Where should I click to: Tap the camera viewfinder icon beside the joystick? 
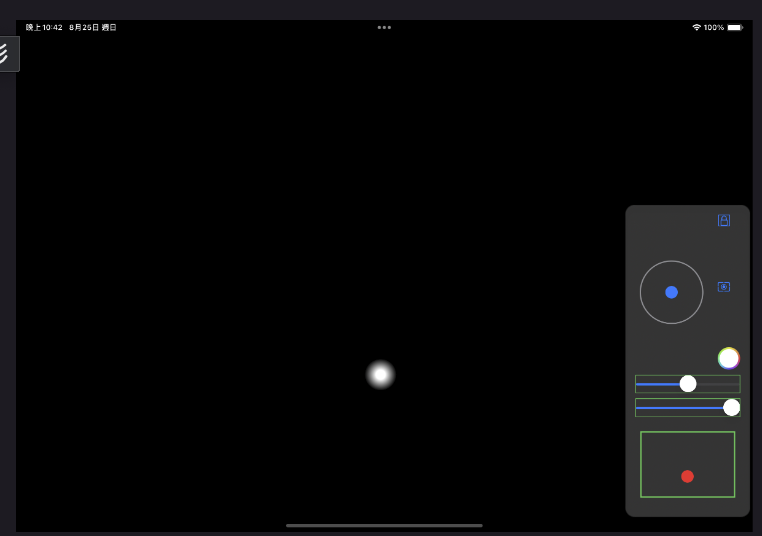724,287
